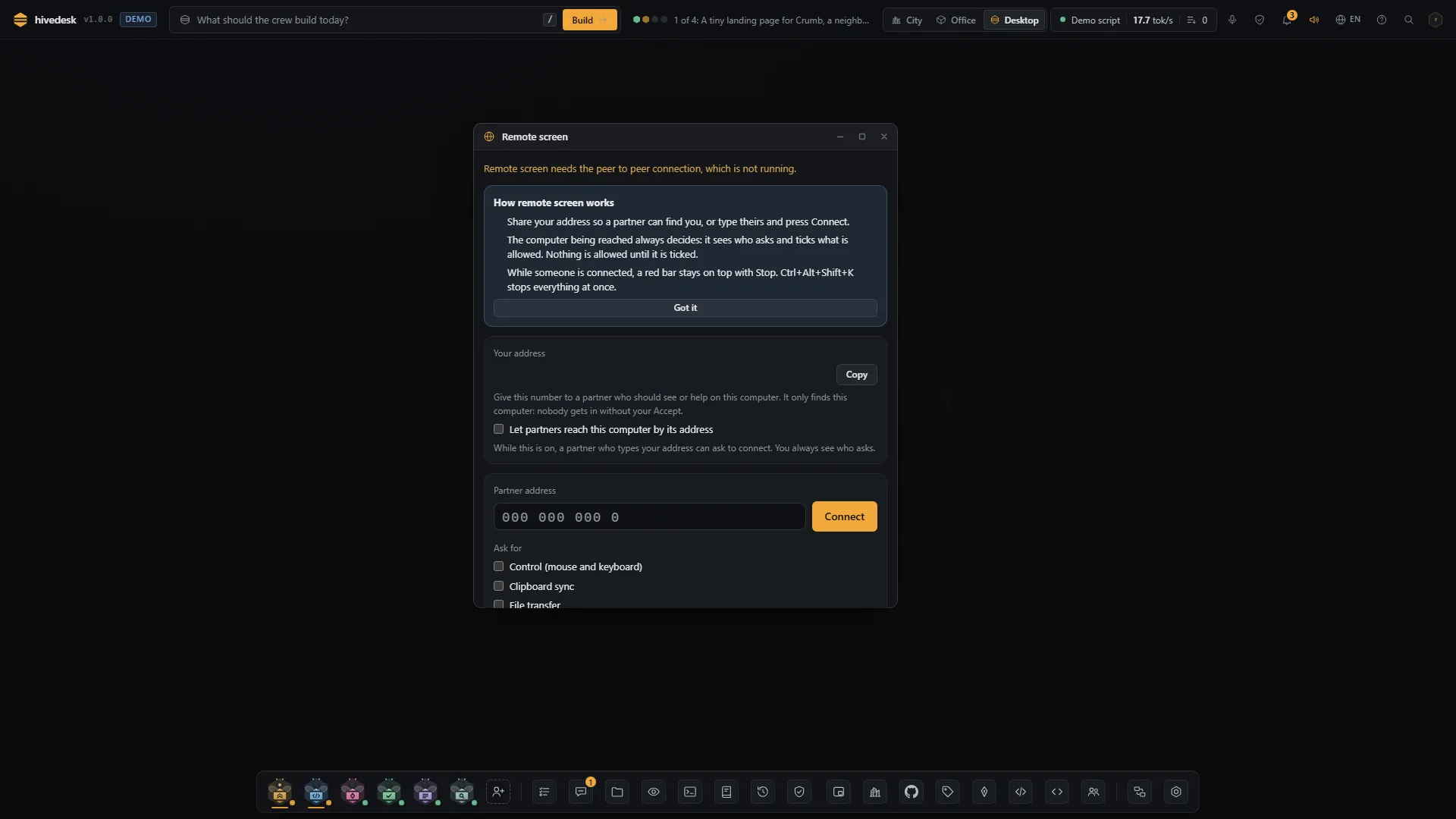Click the Got it button
The height and width of the screenshot is (819, 1456).
coord(686,308)
